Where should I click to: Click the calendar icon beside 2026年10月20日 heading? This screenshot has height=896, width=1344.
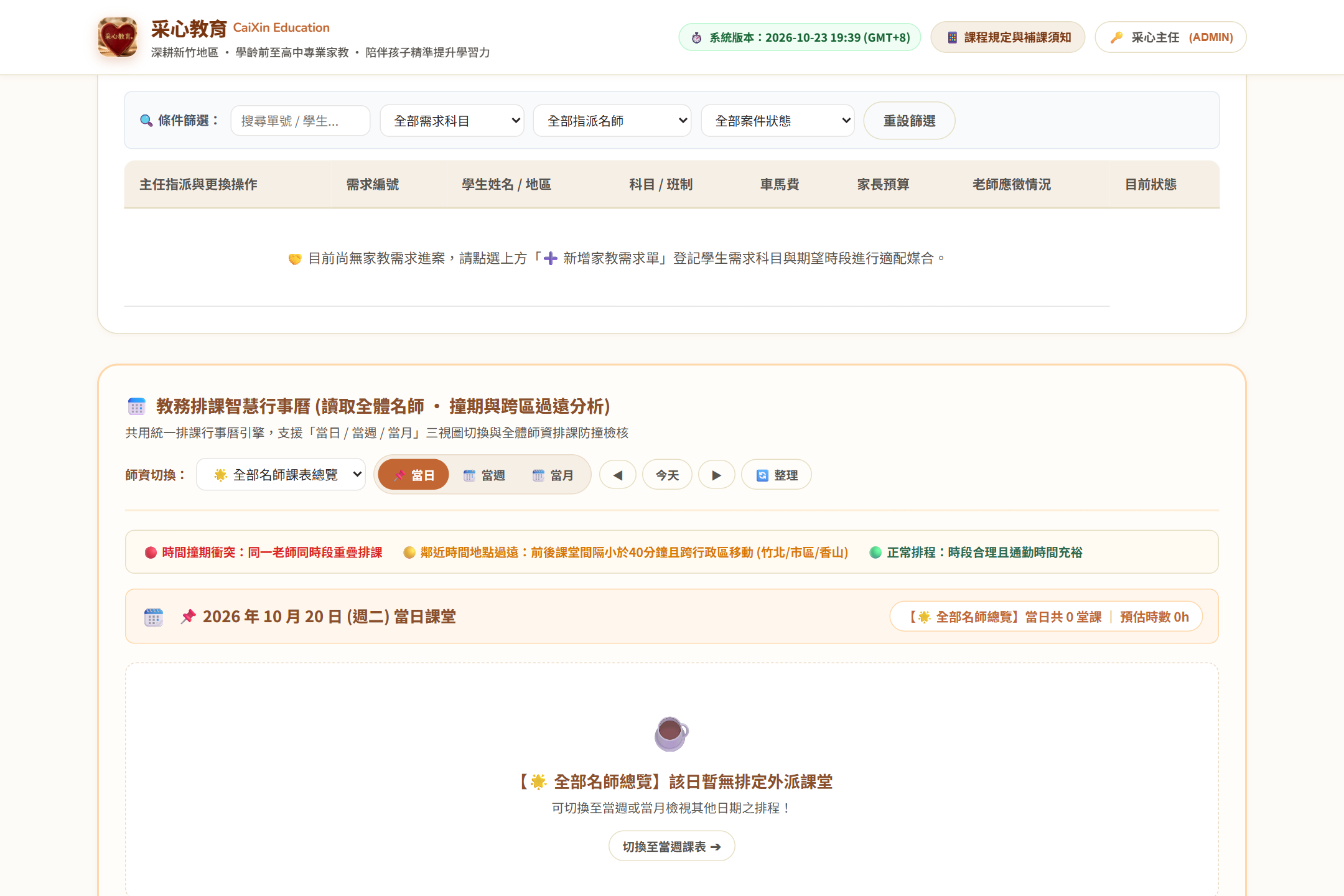point(154,617)
